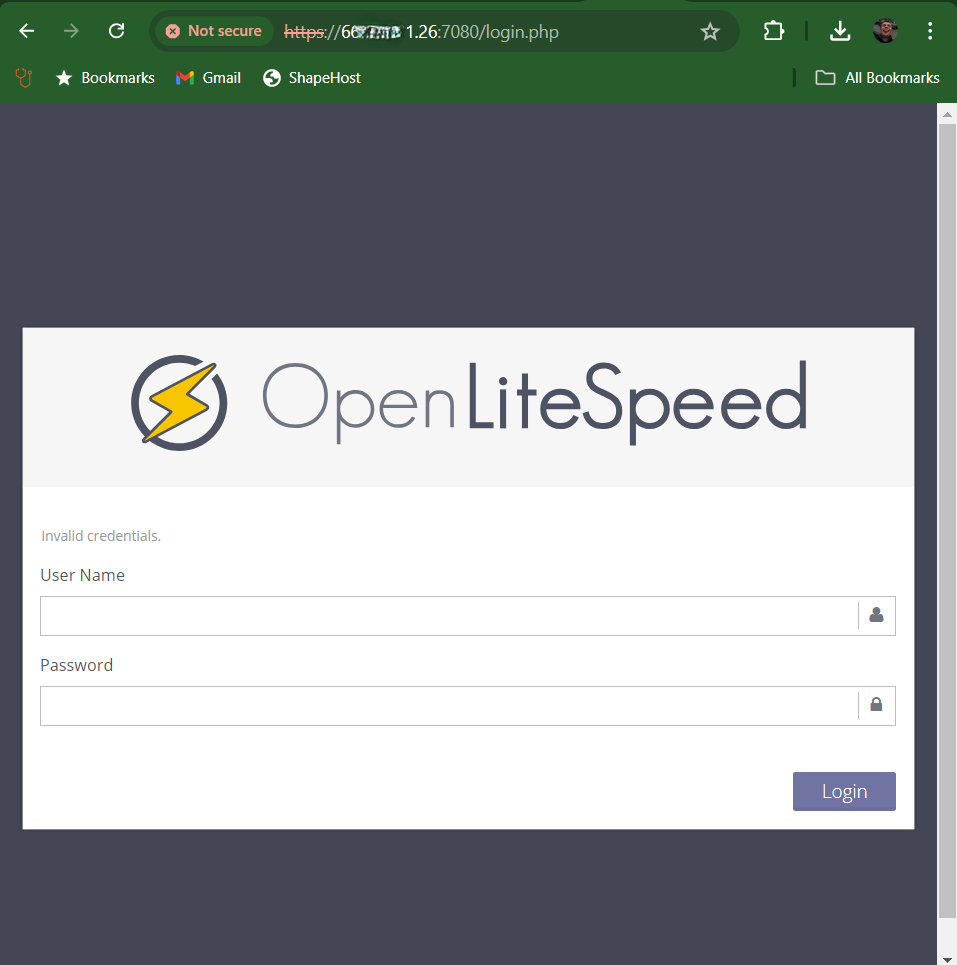Click the user icon in User Name field
Screen dimensions: 957x965
coord(876,615)
